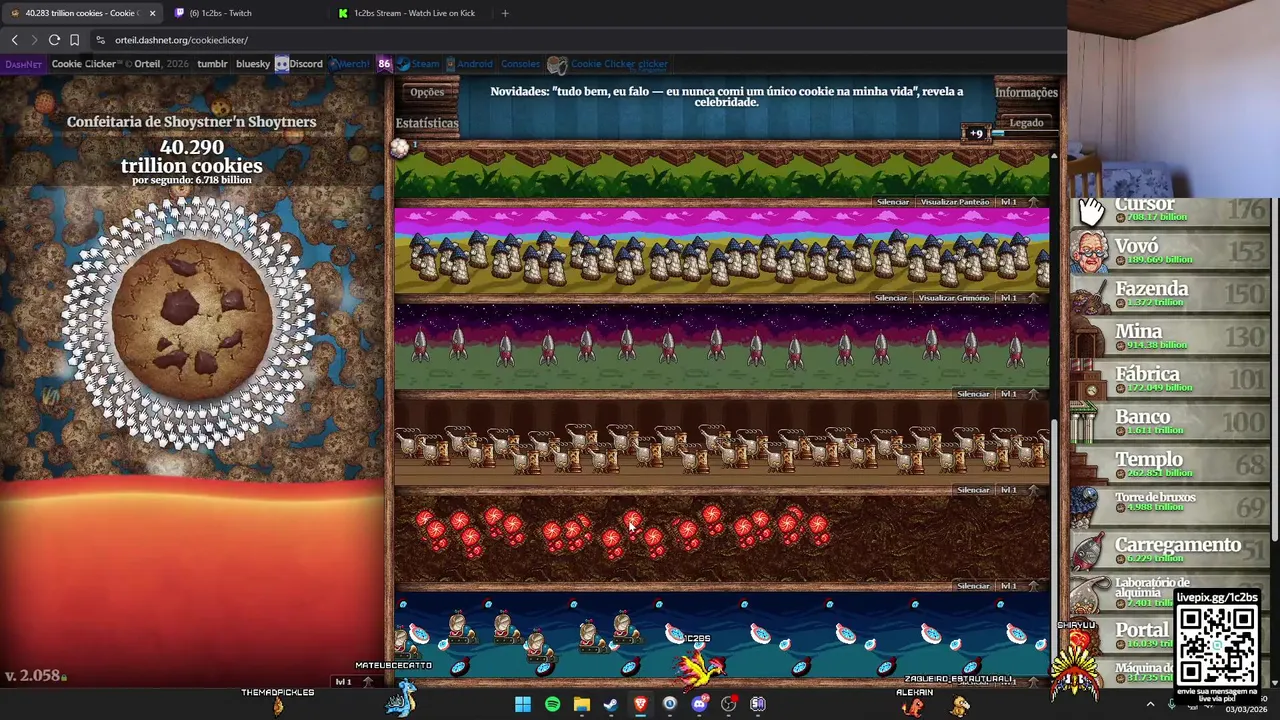Screen dimensions: 1280x720
Task: Buy a Portal building
Action: (x=1125, y=635)
